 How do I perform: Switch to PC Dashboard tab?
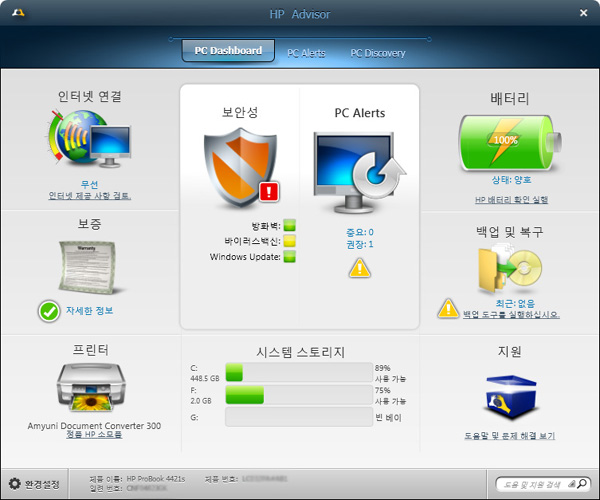(x=228, y=50)
